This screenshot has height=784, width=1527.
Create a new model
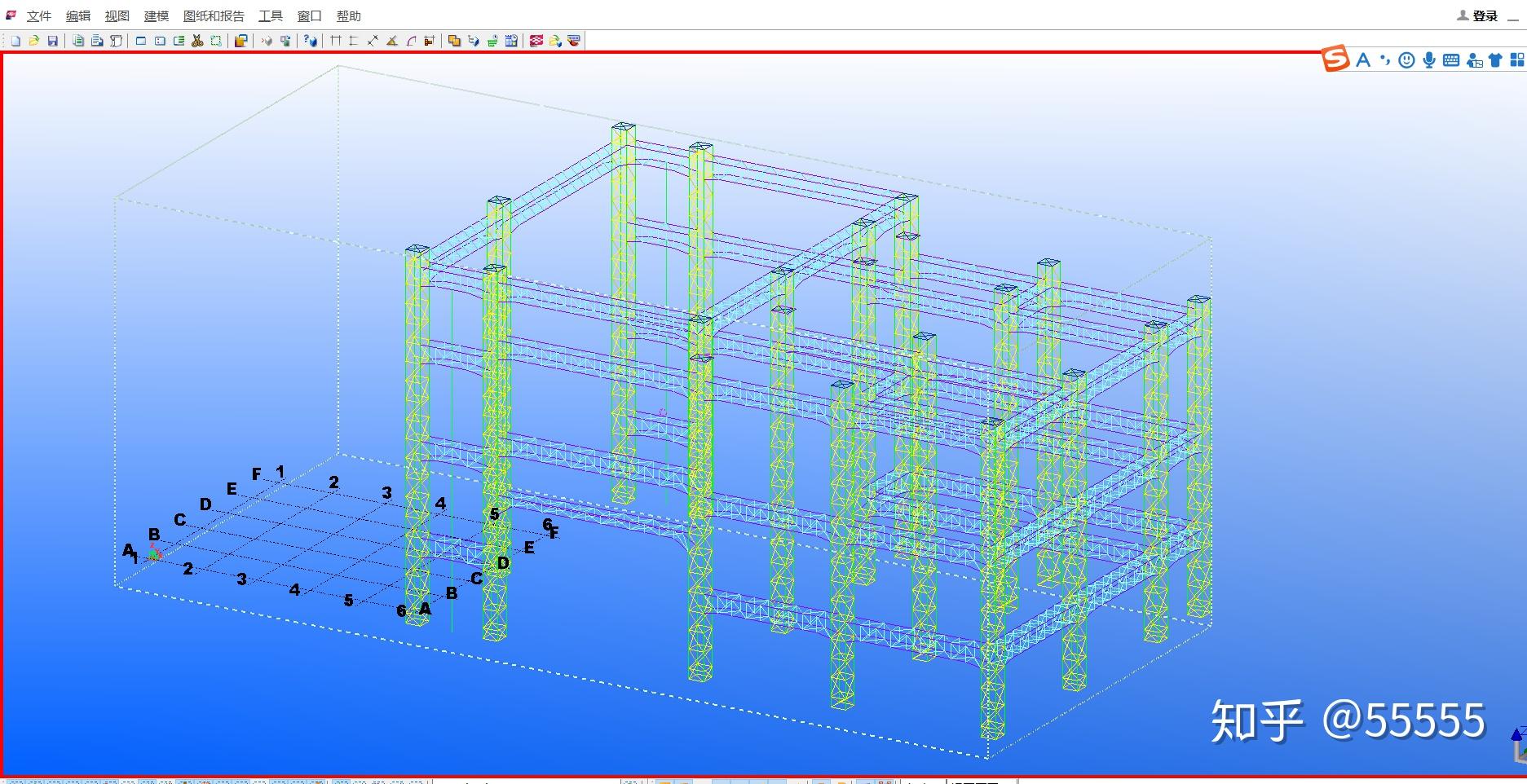(x=15, y=39)
